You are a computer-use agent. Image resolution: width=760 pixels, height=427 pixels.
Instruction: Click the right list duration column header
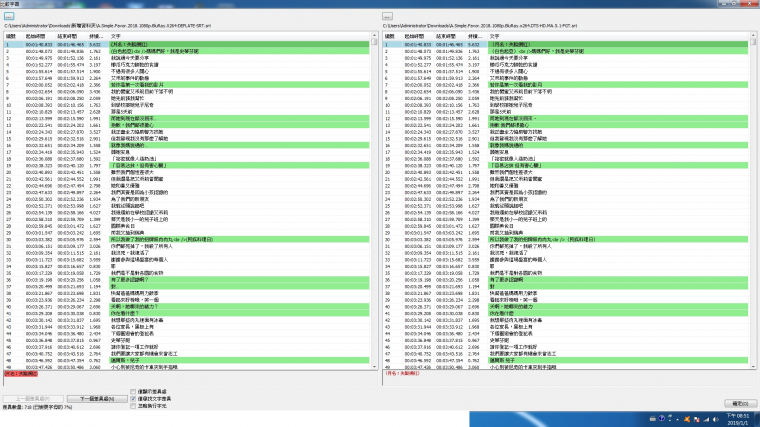coord(477,36)
